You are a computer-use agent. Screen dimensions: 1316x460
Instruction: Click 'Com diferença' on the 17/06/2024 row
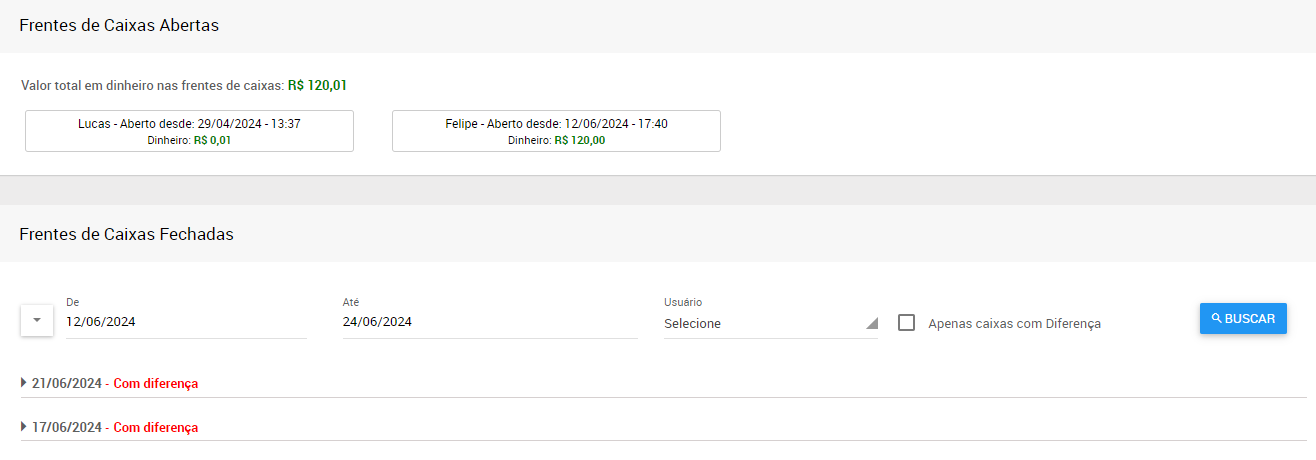155,427
